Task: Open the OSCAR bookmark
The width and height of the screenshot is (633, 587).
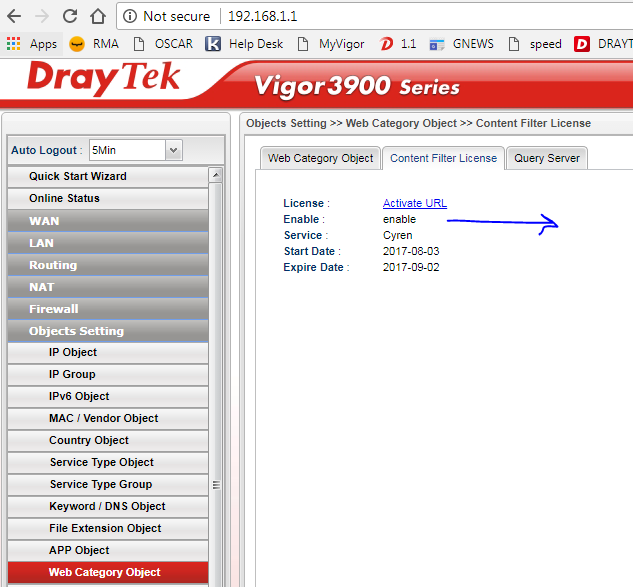Action: point(163,44)
